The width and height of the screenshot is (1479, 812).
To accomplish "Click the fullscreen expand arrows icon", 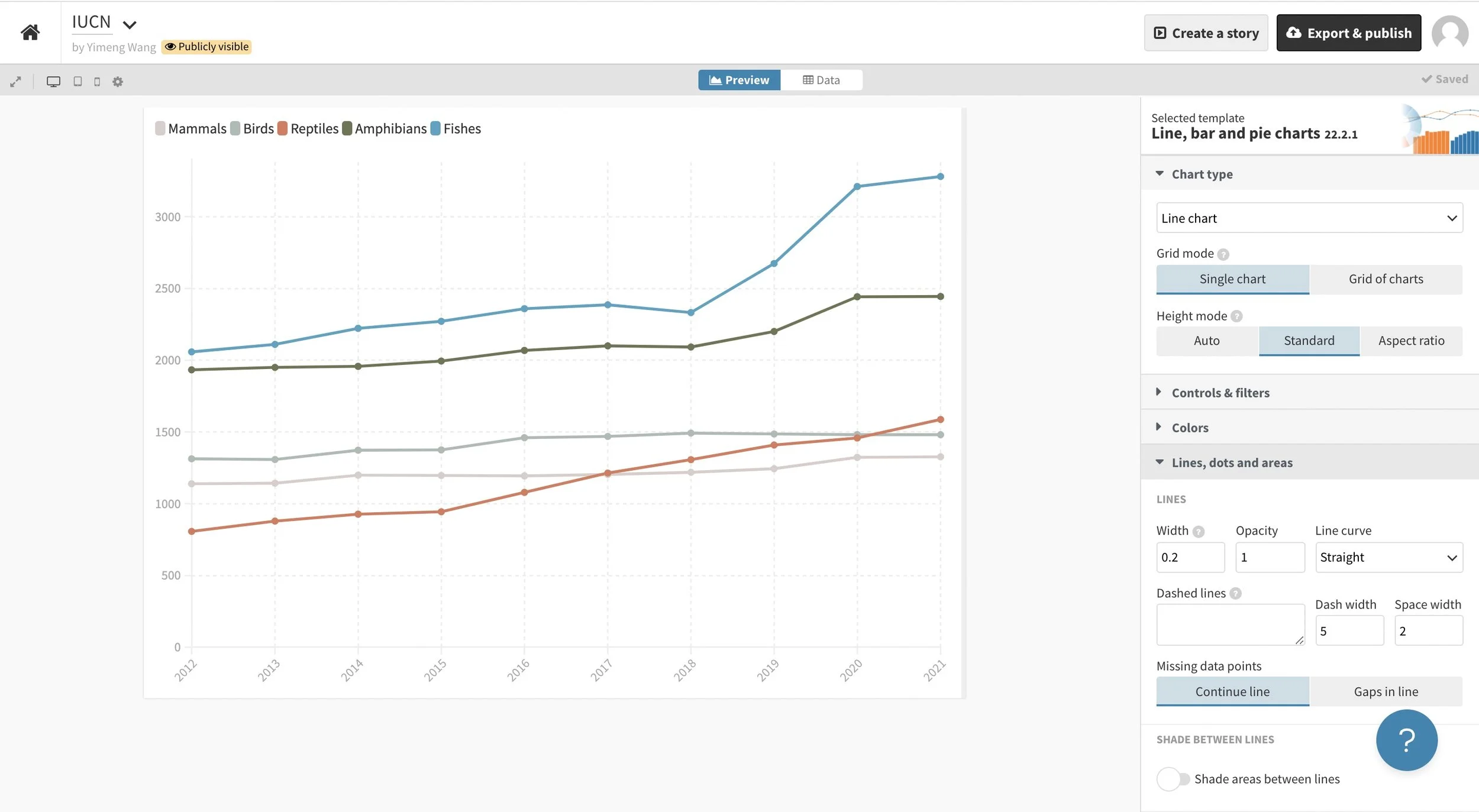I will point(15,82).
